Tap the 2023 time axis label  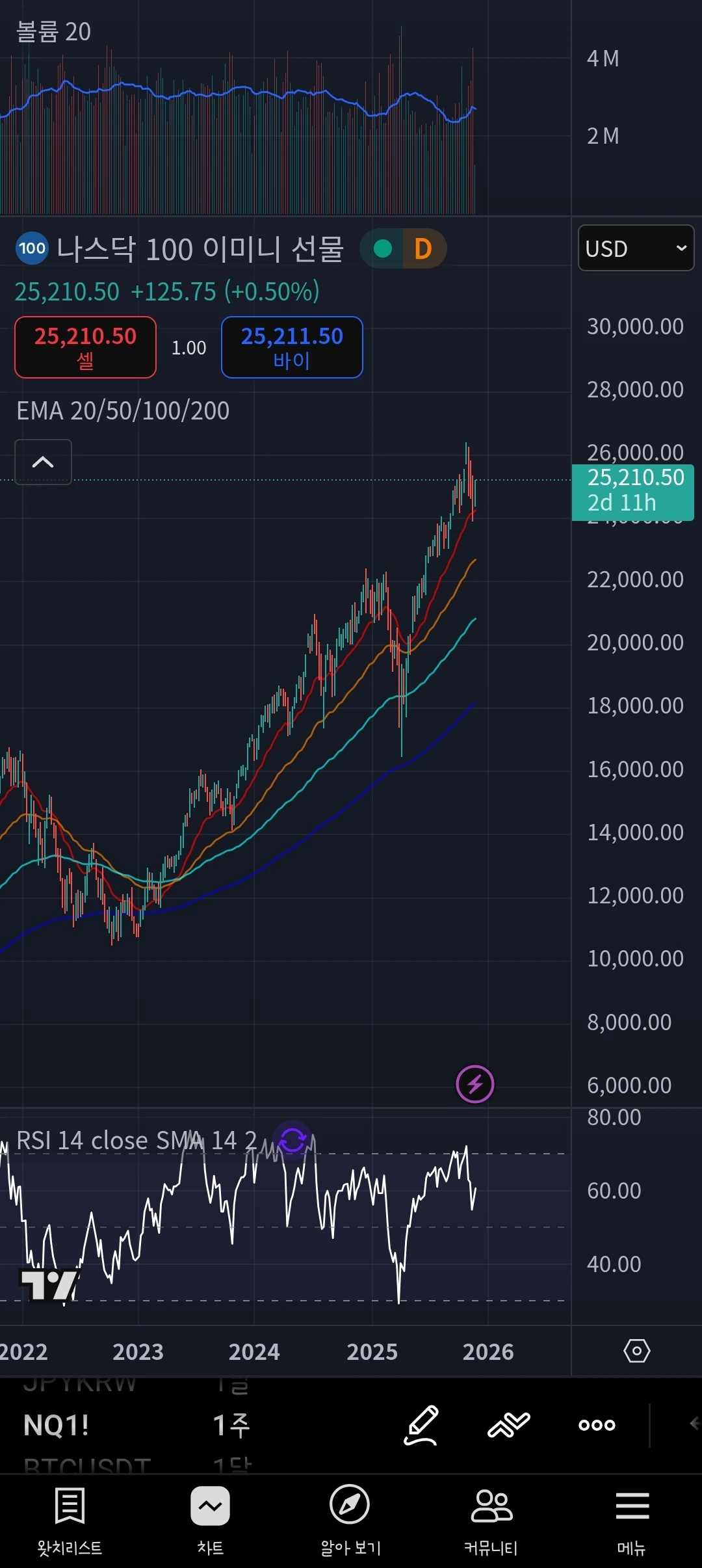tap(138, 1352)
